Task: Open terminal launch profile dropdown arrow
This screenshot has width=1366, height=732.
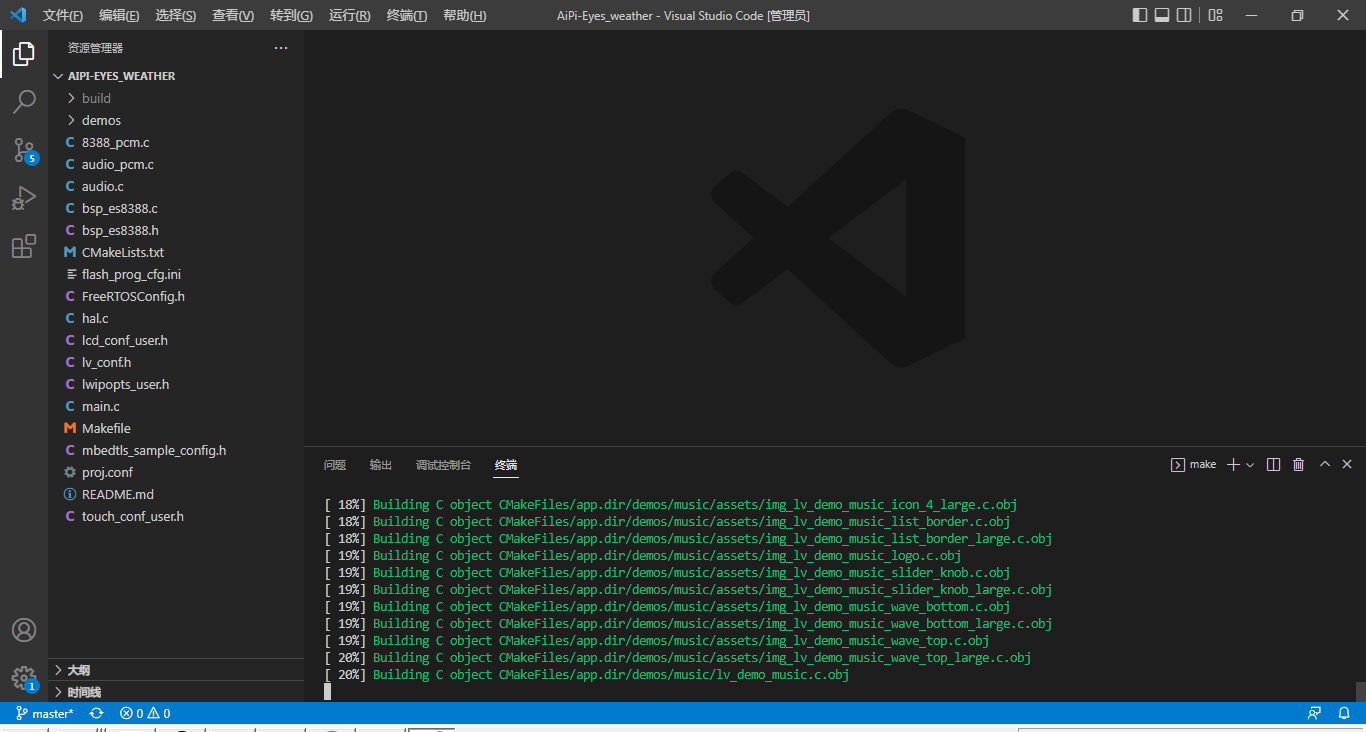Action: 1250,465
